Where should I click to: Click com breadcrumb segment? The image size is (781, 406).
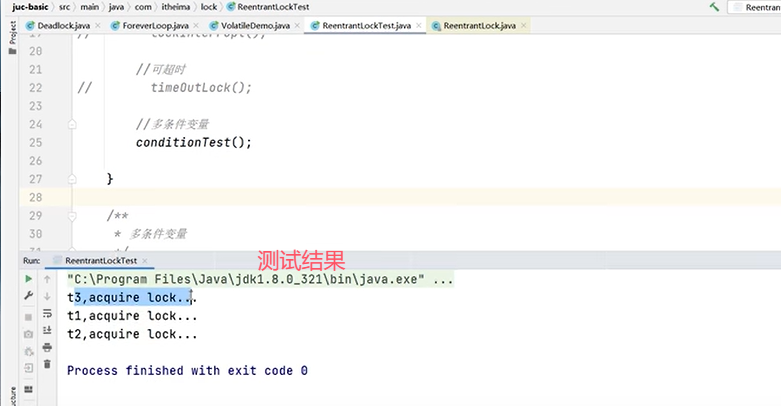coord(143,7)
